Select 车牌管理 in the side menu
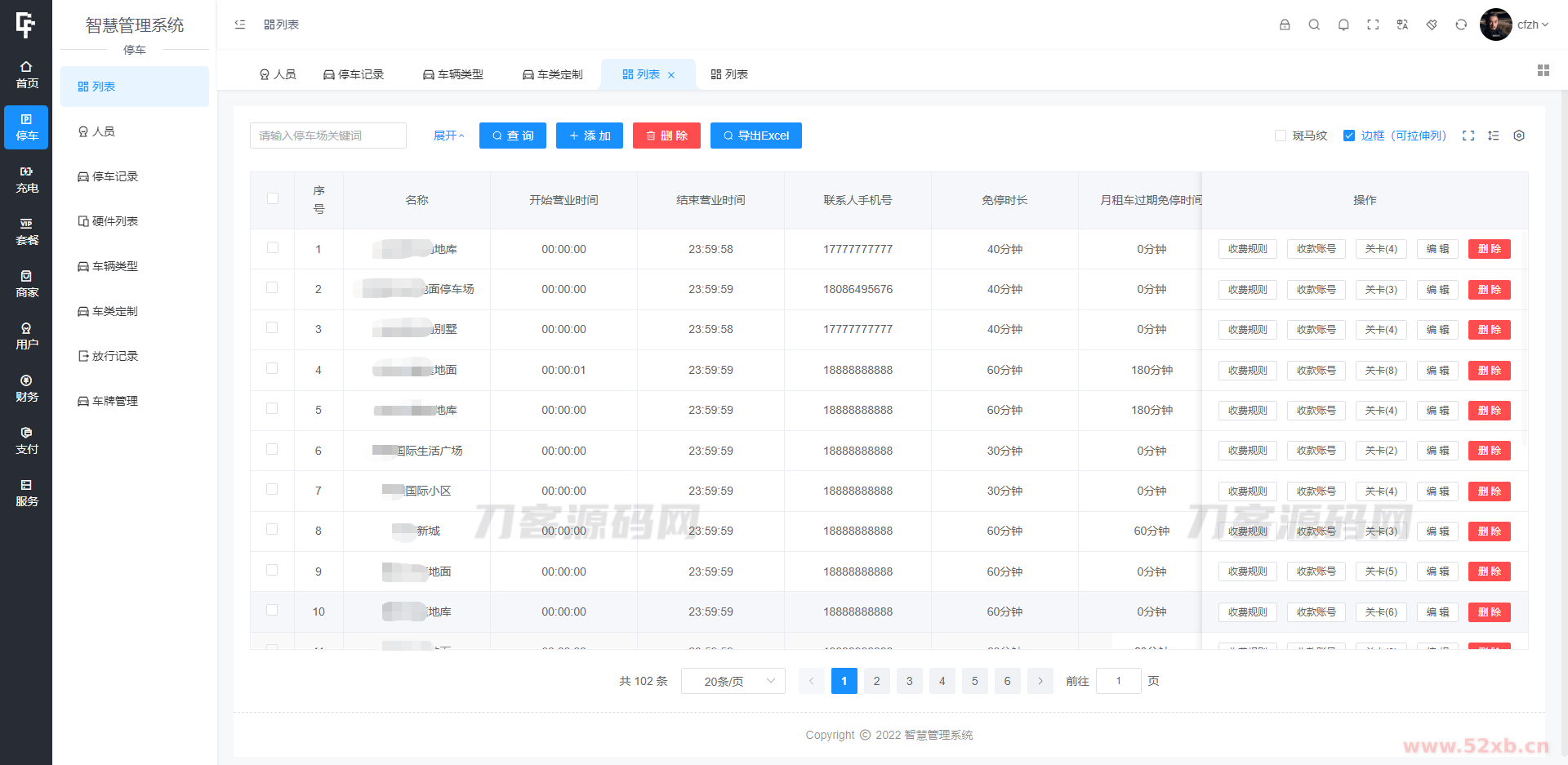The width and height of the screenshot is (1568, 765). click(114, 401)
